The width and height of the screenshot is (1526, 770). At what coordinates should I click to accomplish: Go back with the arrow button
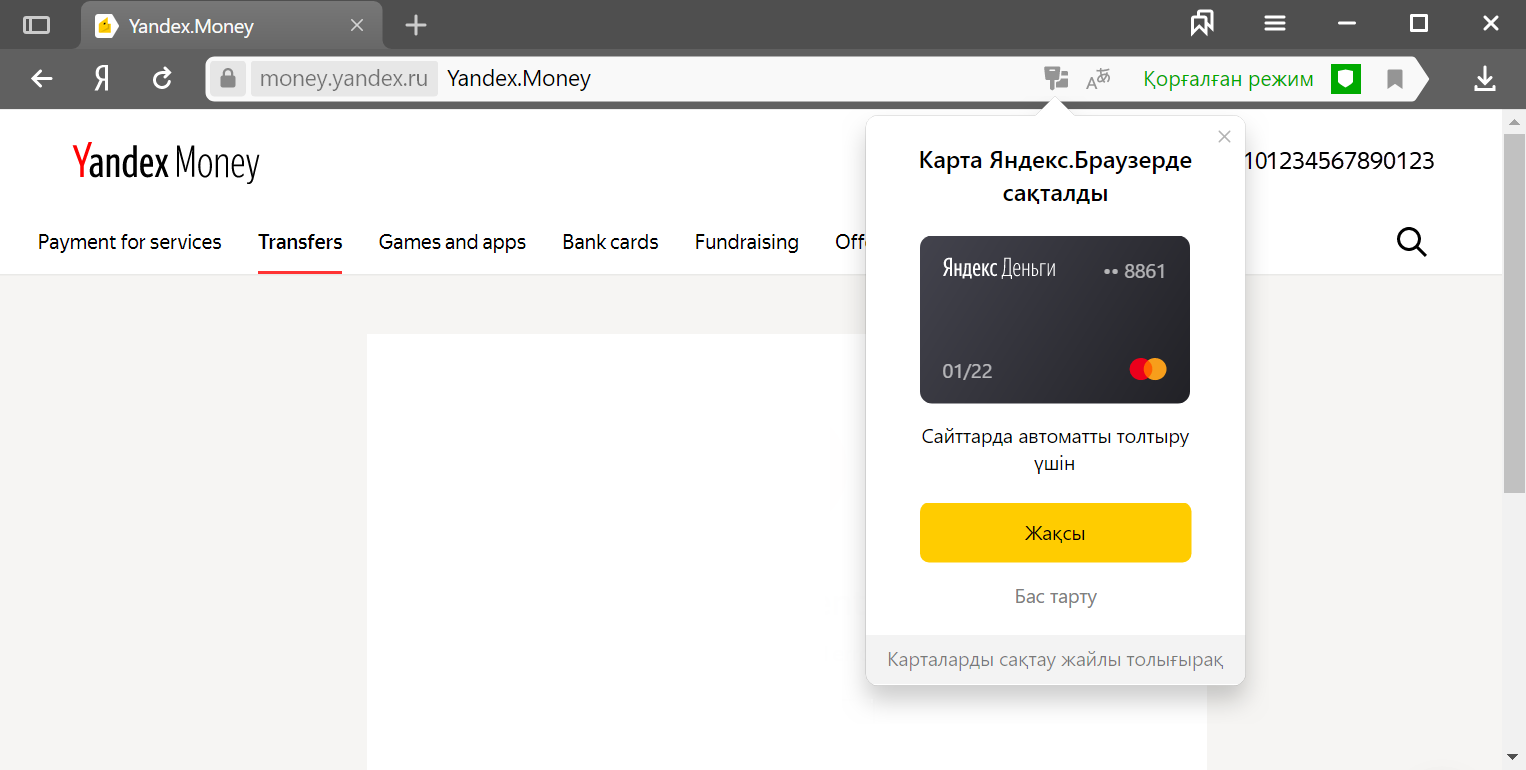[x=41, y=79]
